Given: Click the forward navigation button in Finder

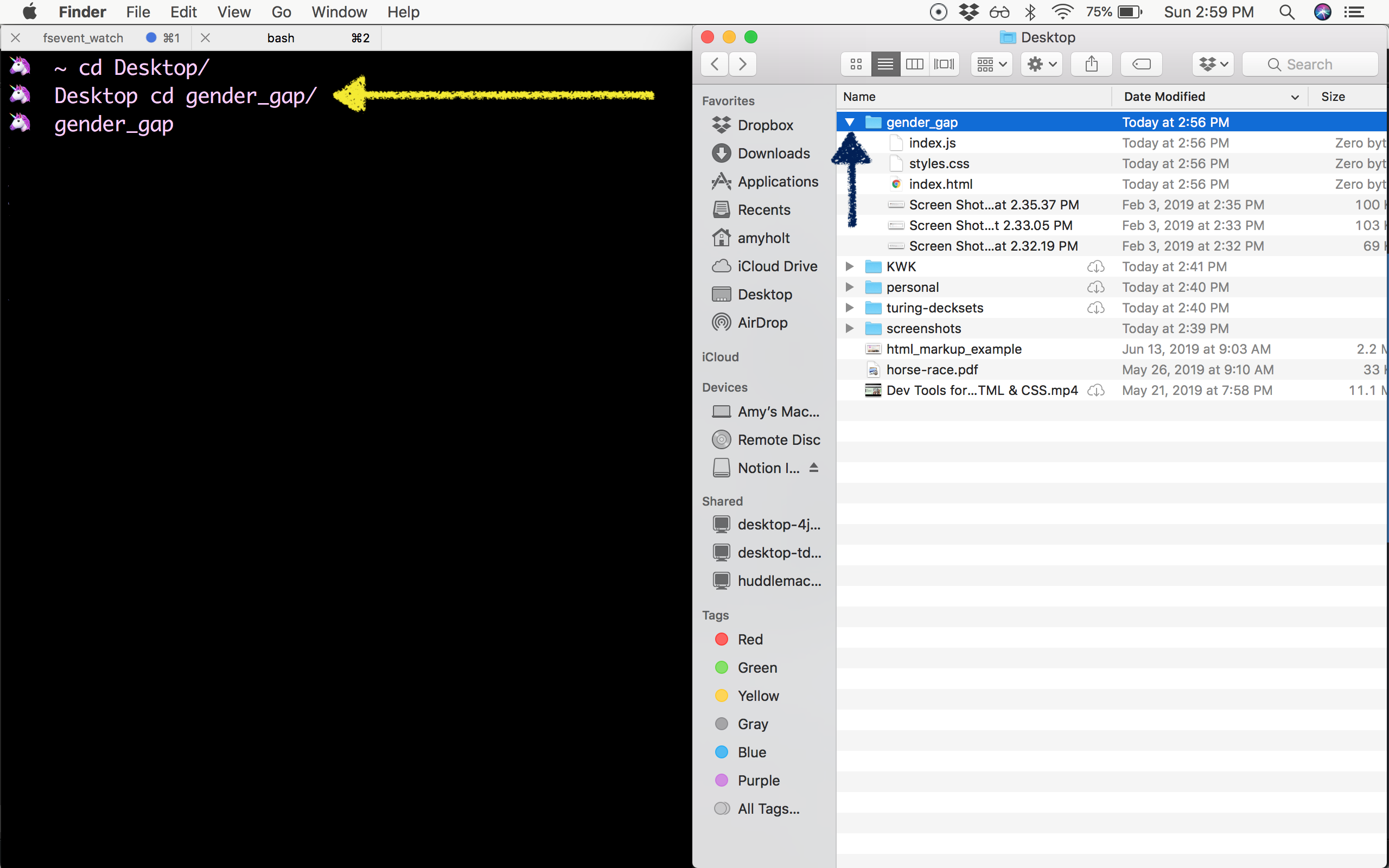Looking at the screenshot, I should click(x=744, y=64).
